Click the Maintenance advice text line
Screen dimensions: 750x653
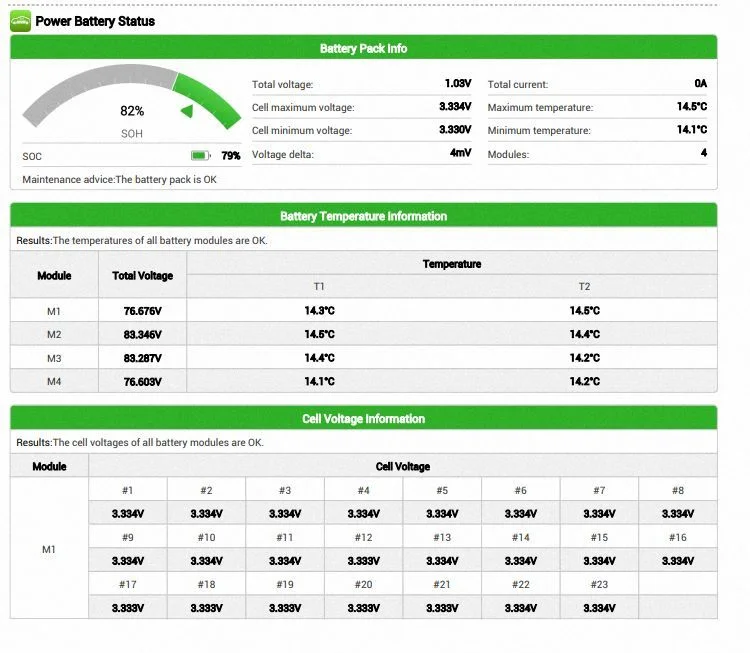pyautogui.click(x=119, y=179)
